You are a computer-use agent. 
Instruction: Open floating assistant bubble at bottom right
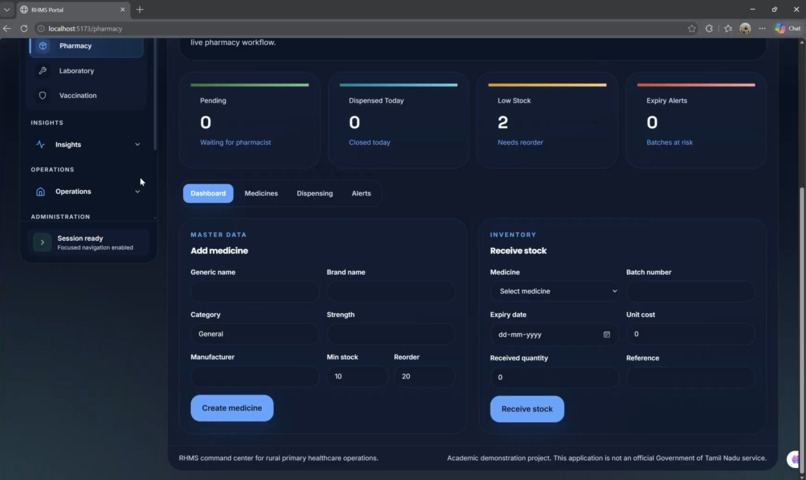(795, 458)
